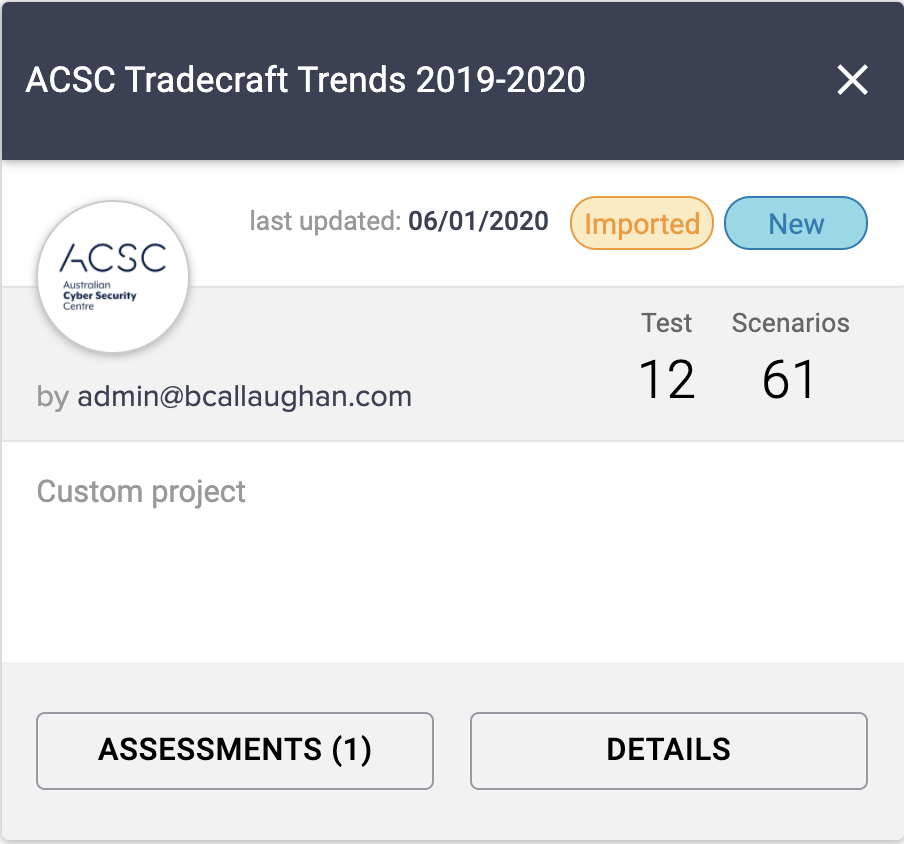The image size is (904, 844).
Task: Click the Scenarios column label
Action: point(790,323)
